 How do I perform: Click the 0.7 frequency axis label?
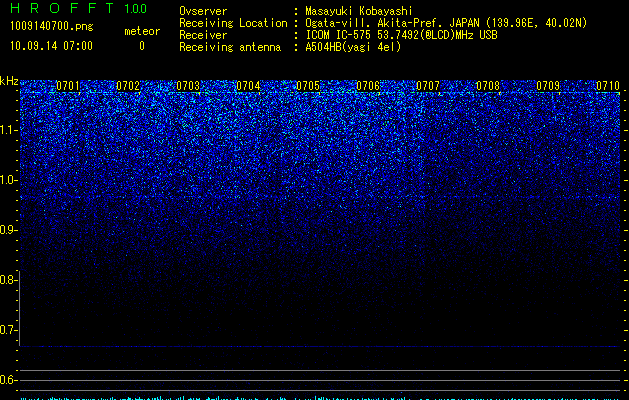(9, 330)
